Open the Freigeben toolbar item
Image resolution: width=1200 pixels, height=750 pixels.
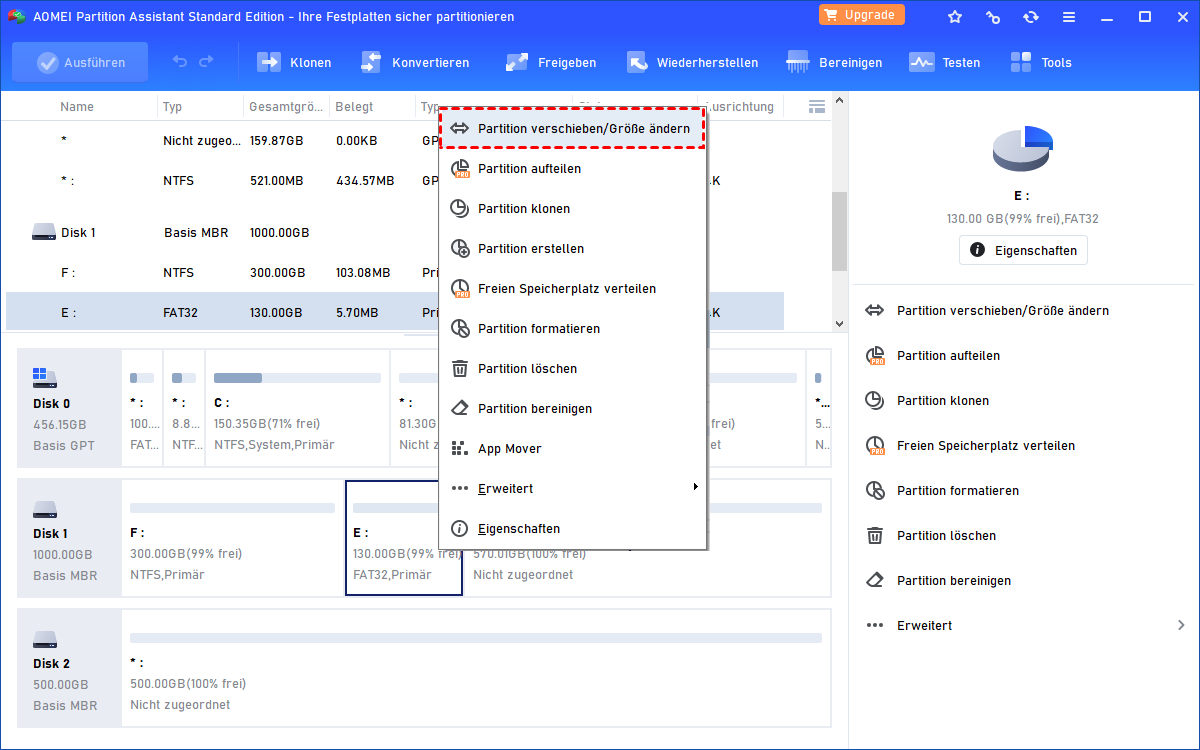(550, 62)
